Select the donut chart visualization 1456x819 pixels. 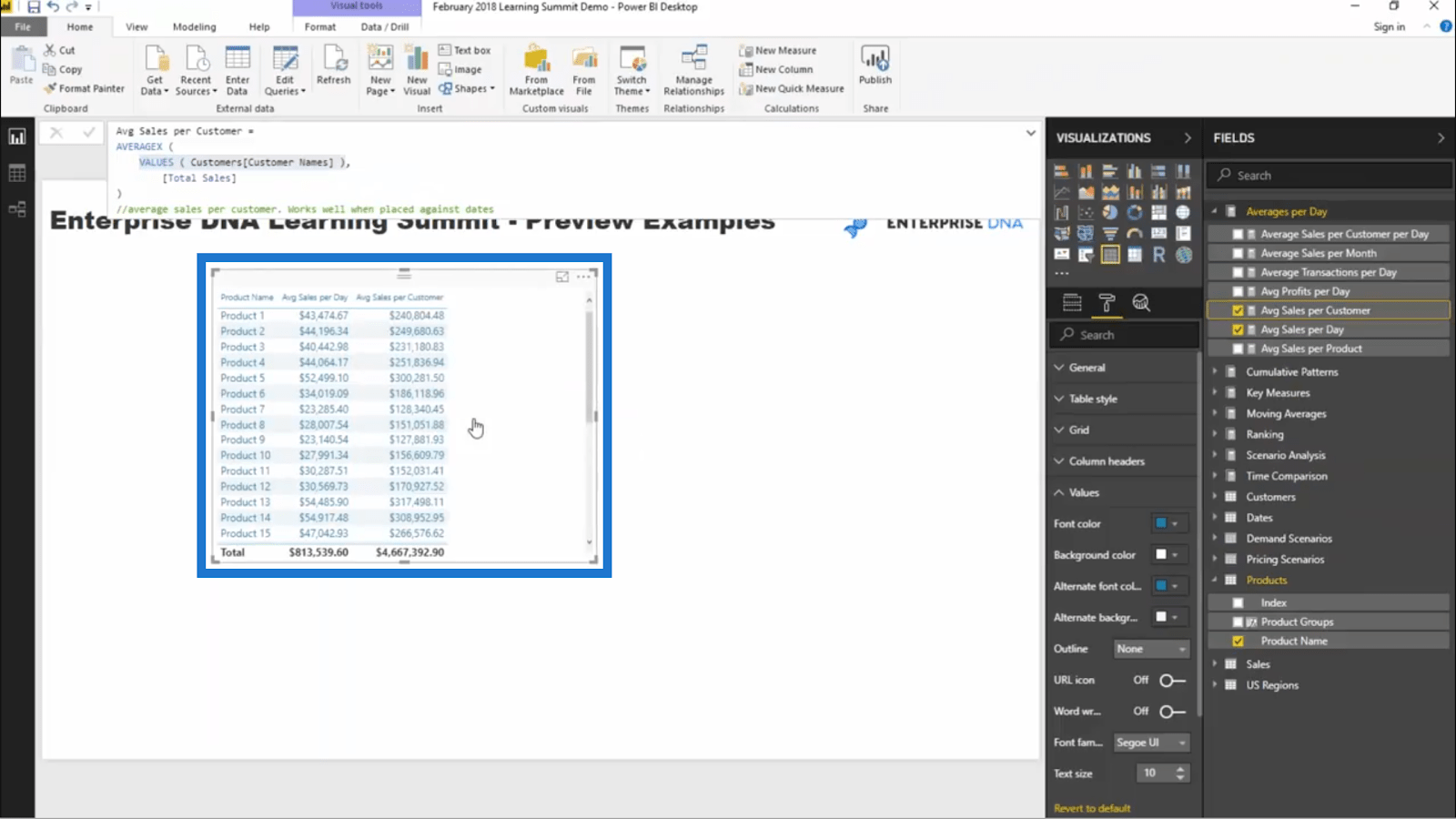coord(1135,212)
